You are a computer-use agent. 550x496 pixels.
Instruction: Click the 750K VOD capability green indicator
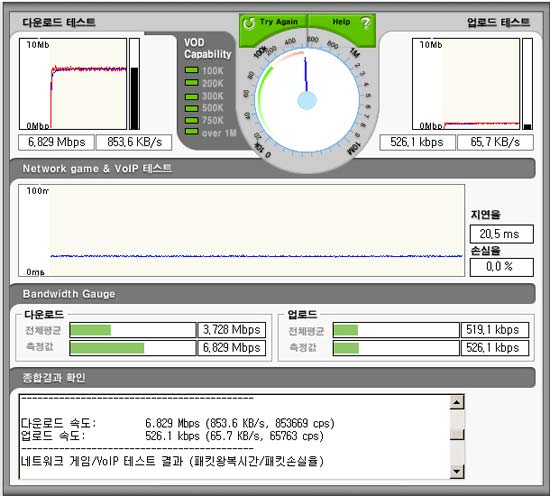pyautogui.click(x=192, y=120)
